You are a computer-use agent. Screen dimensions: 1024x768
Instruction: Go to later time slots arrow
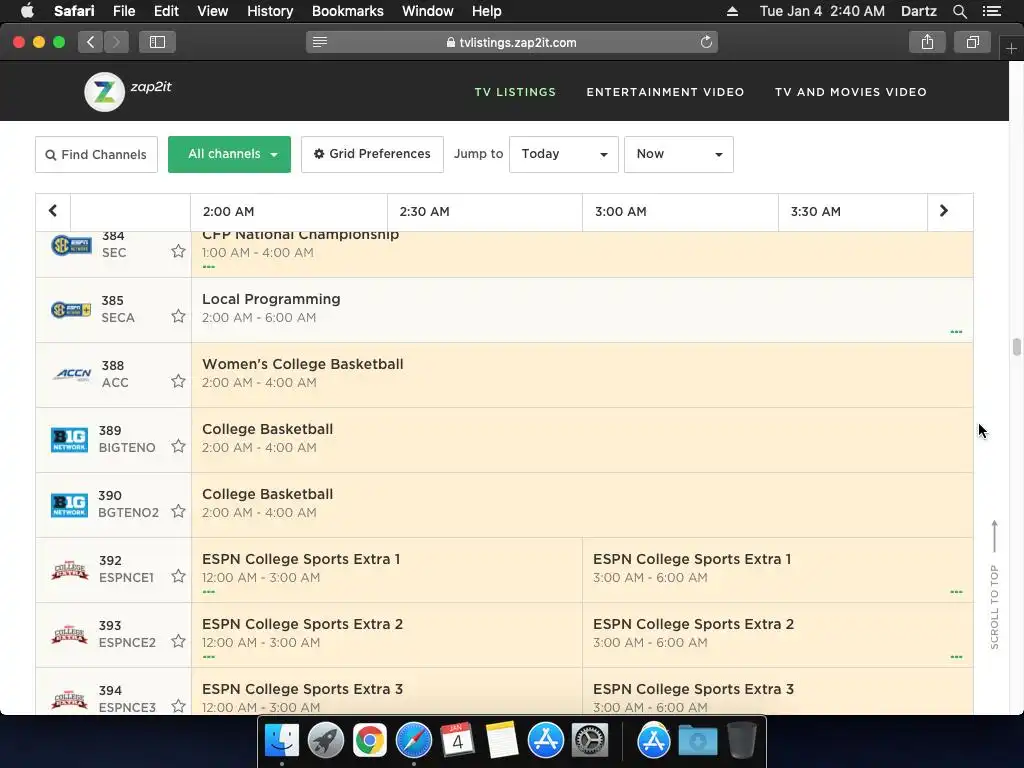[944, 211]
